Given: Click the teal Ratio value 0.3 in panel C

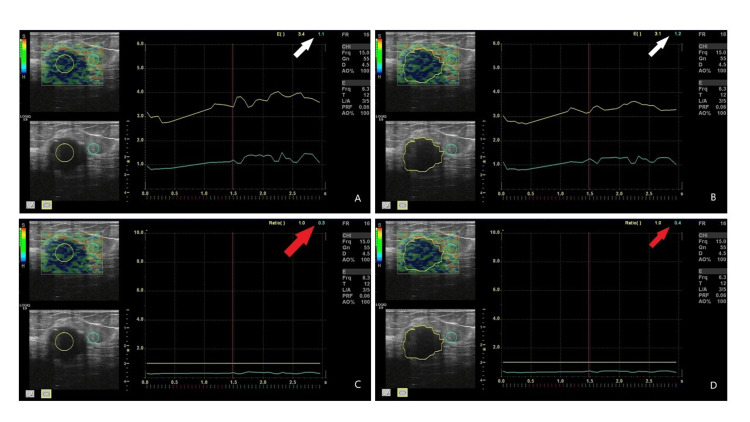Looking at the screenshot, I should 321,223.
